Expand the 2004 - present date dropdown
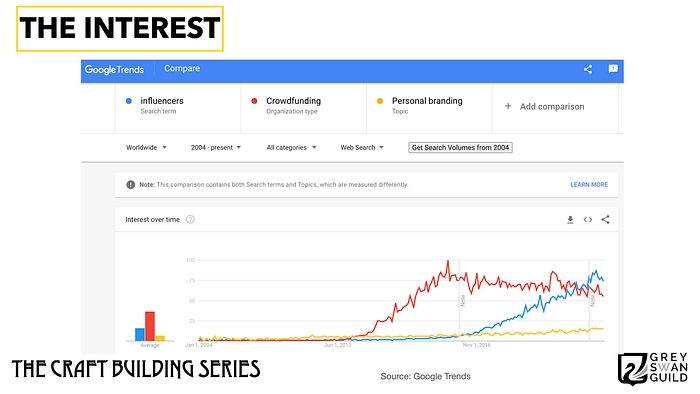The height and width of the screenshot is (394, 700). tap(216, 147)
